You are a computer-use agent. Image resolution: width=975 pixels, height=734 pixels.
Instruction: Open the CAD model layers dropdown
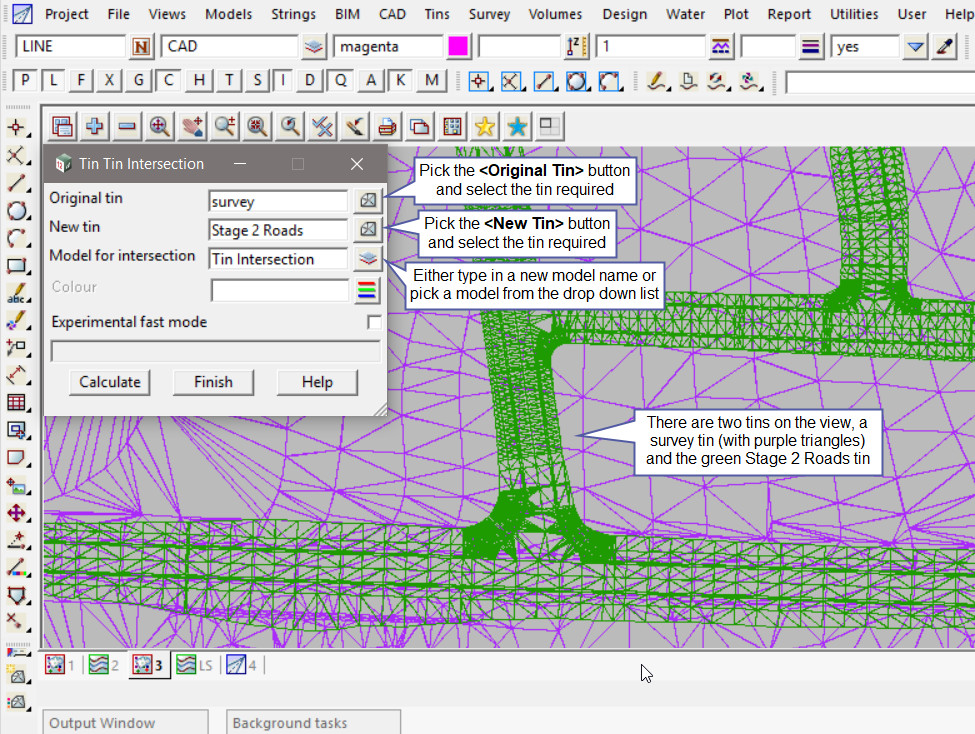click(315, 47)
